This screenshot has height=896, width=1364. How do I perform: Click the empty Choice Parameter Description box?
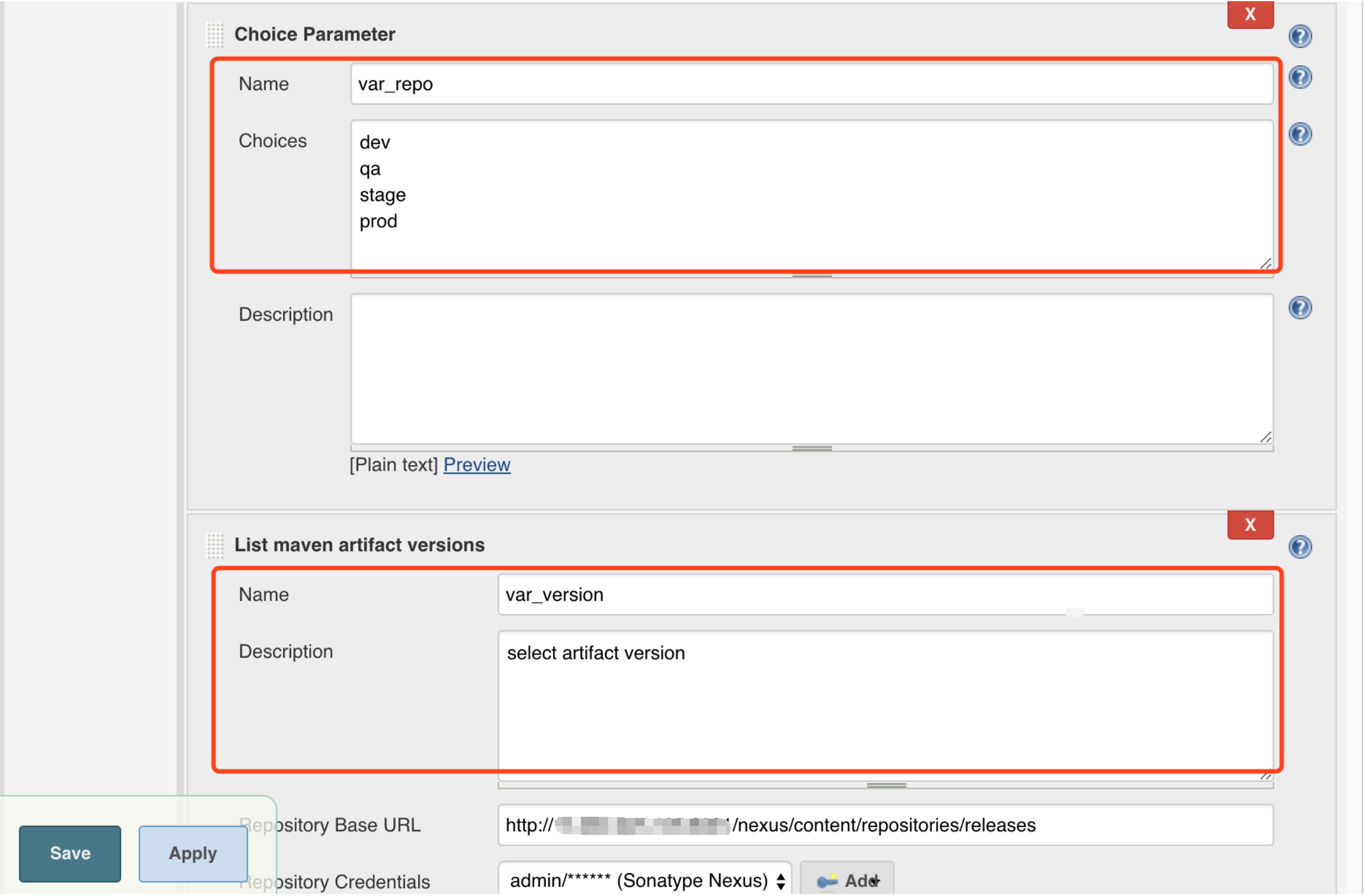[x=812, y=369]
